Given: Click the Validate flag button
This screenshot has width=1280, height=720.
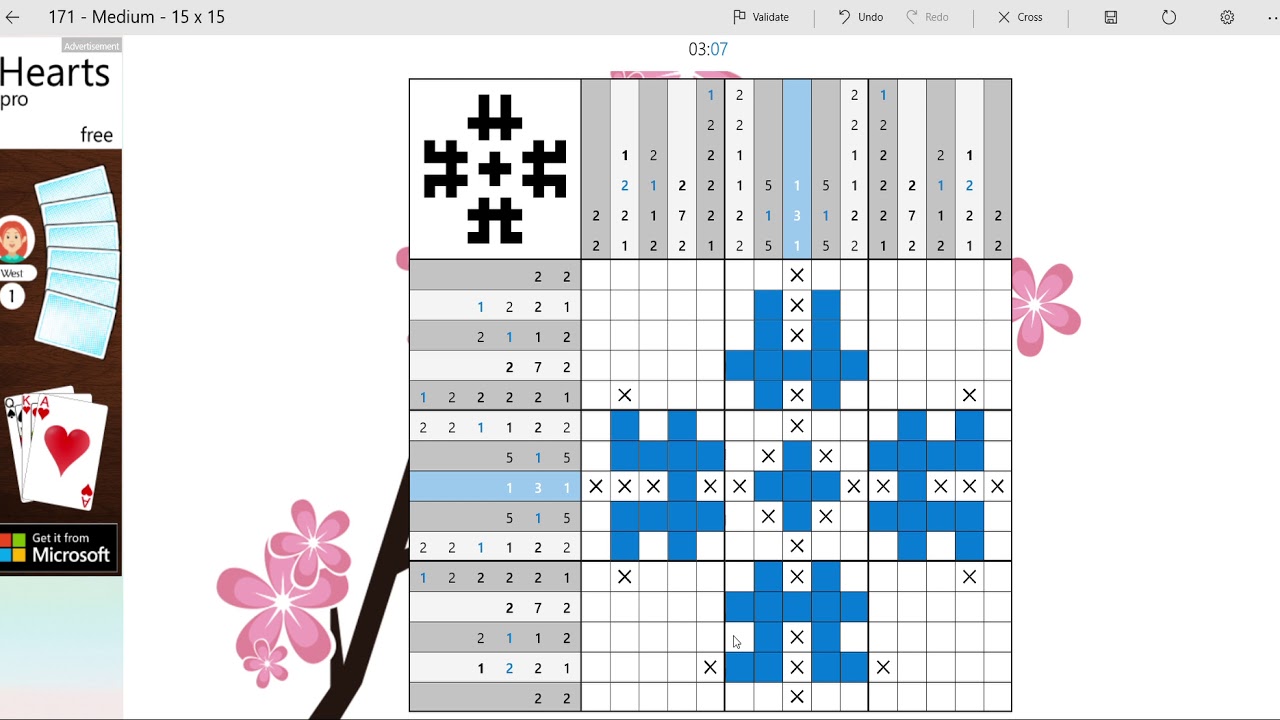Looking at the screenshot, I should [x=761, y=17].
